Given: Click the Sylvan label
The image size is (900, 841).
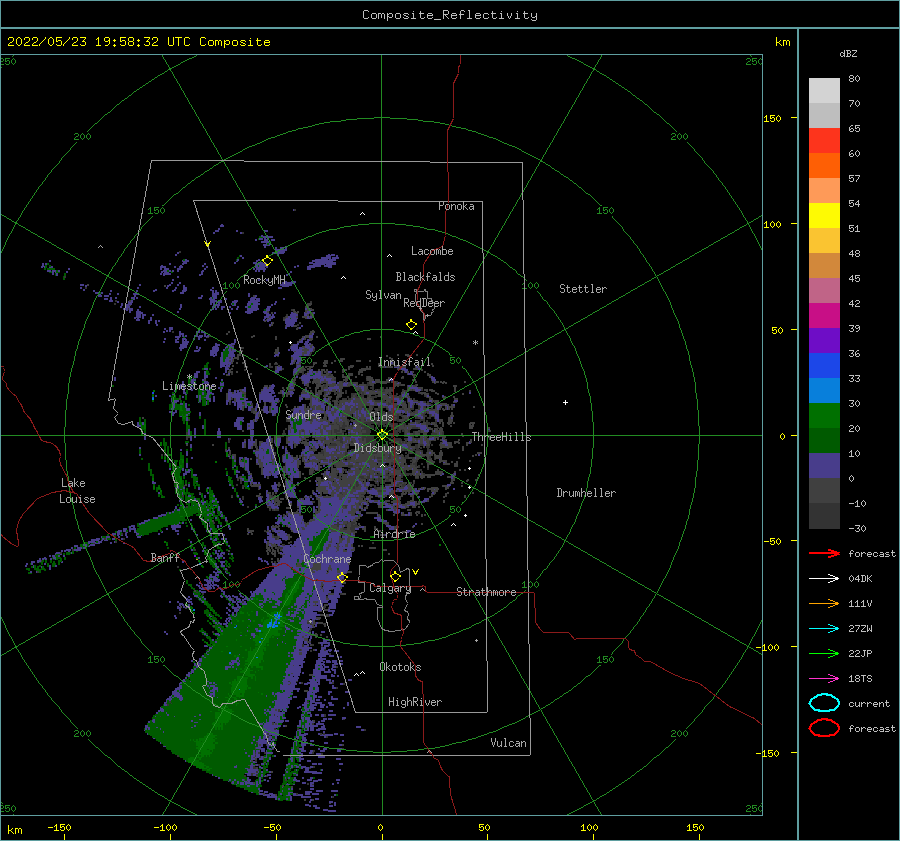Looking at the screenshot, I should (x=383, y=295).
